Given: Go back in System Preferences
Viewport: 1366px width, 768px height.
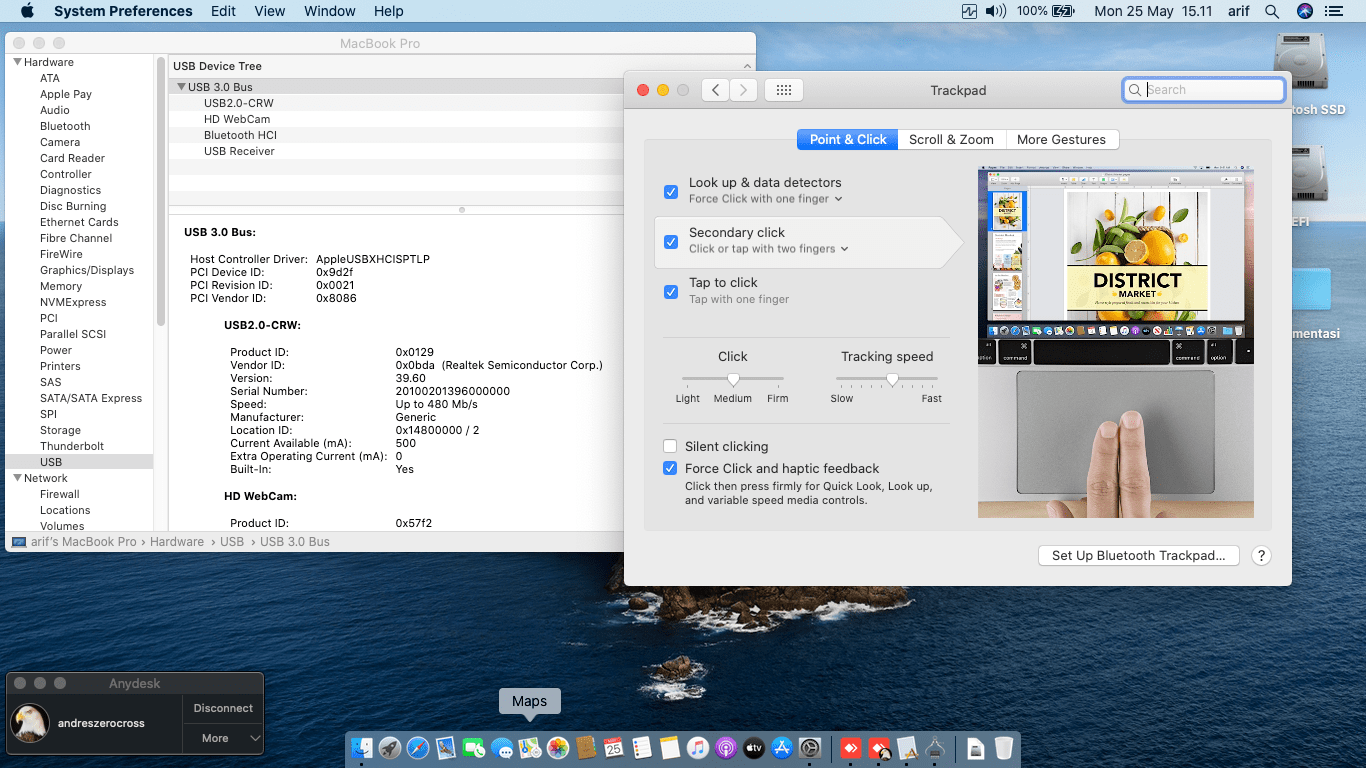Looking at the screenshot, I should coord(715,90).
